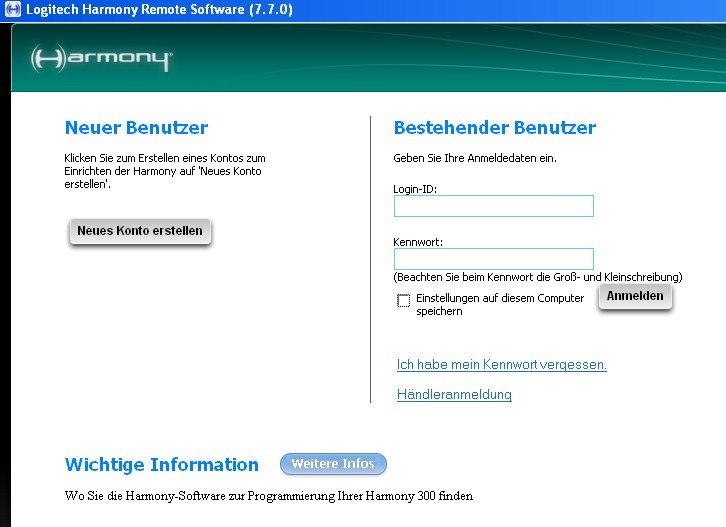The image size is (726, 527).
Task: Click the Harmony app icon in title bar
Action: [x=12, y=9]
